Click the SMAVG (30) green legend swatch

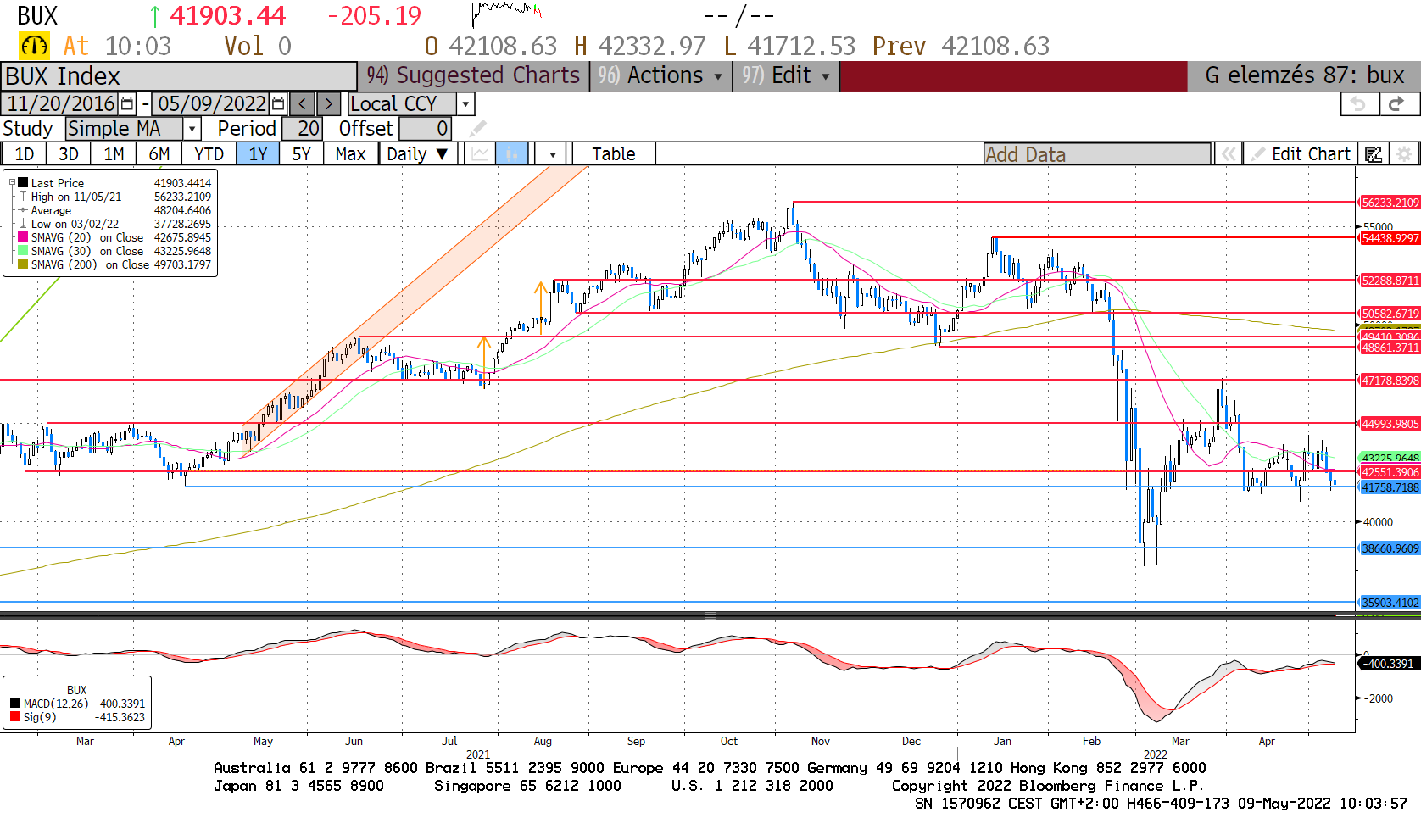(24, 251)
